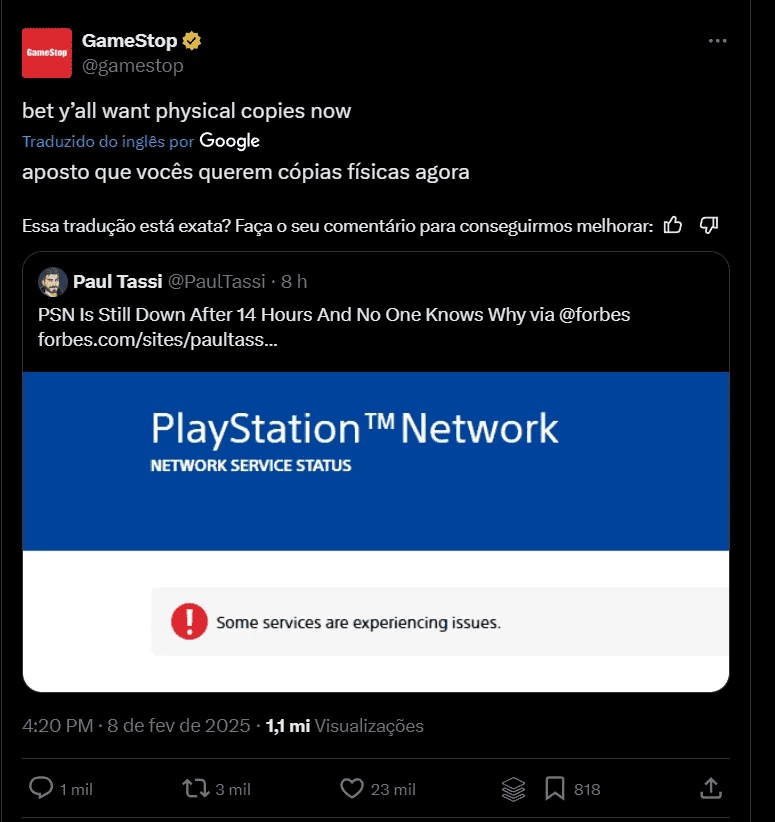The width and height of the screenshot is (775, 822).
Task: Open the @gamestop handle link
Action: click(x=132, y=66)
